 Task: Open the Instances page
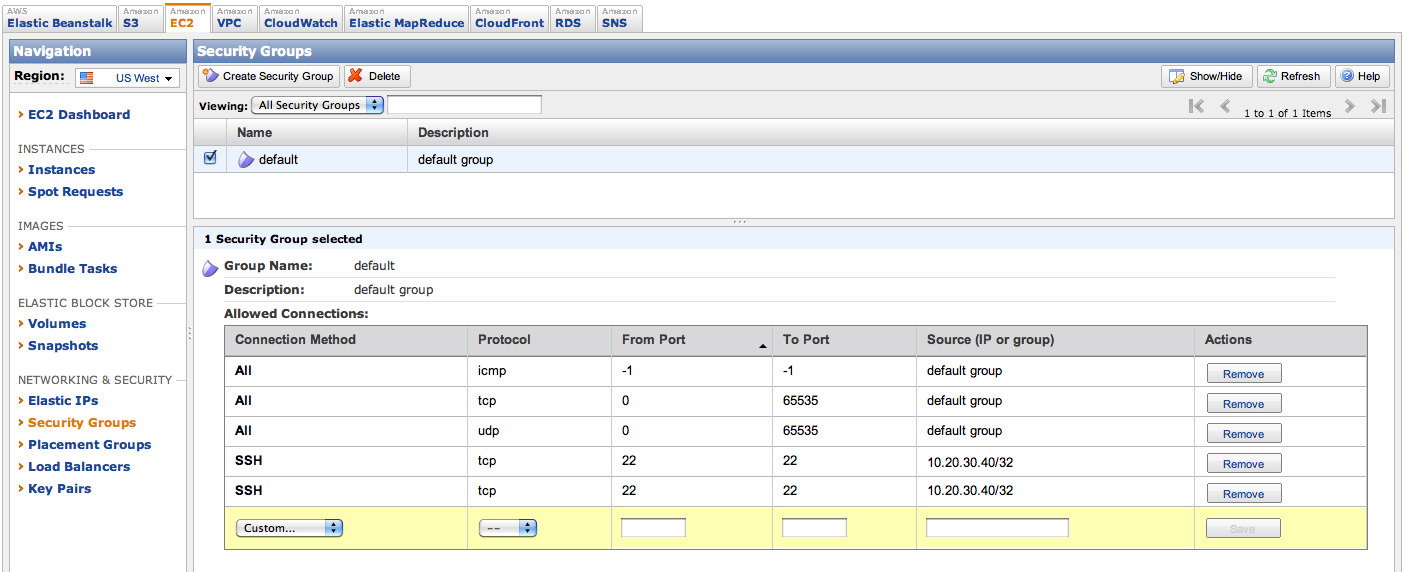(61, 170)
